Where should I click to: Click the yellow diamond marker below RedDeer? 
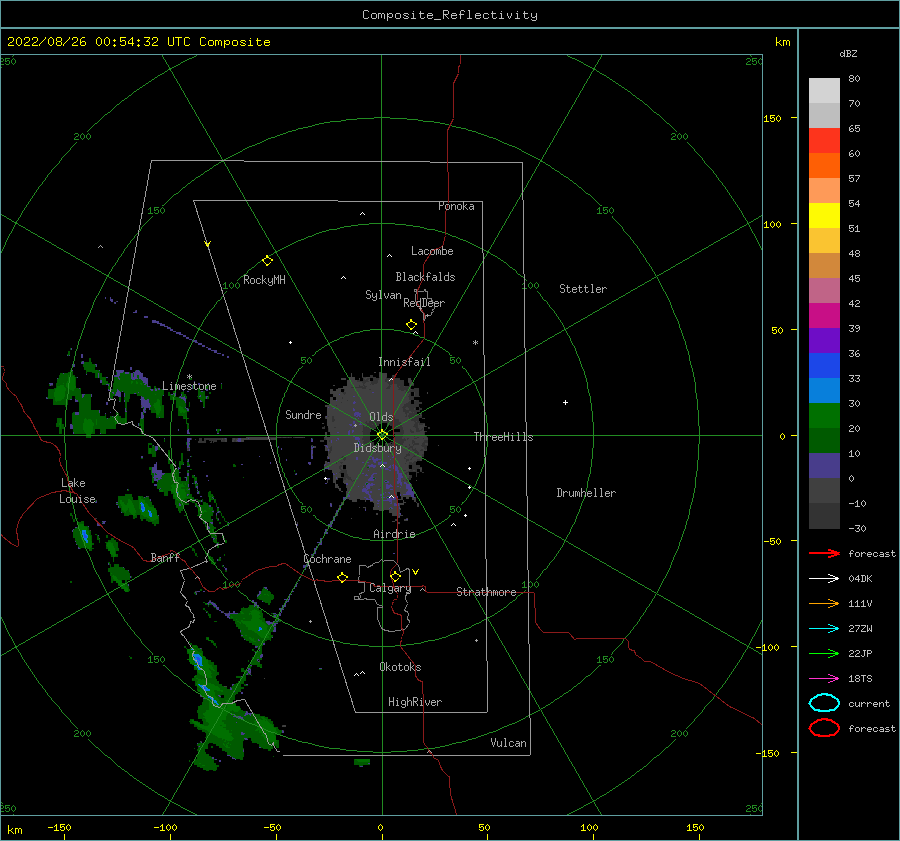pos(411,325)
